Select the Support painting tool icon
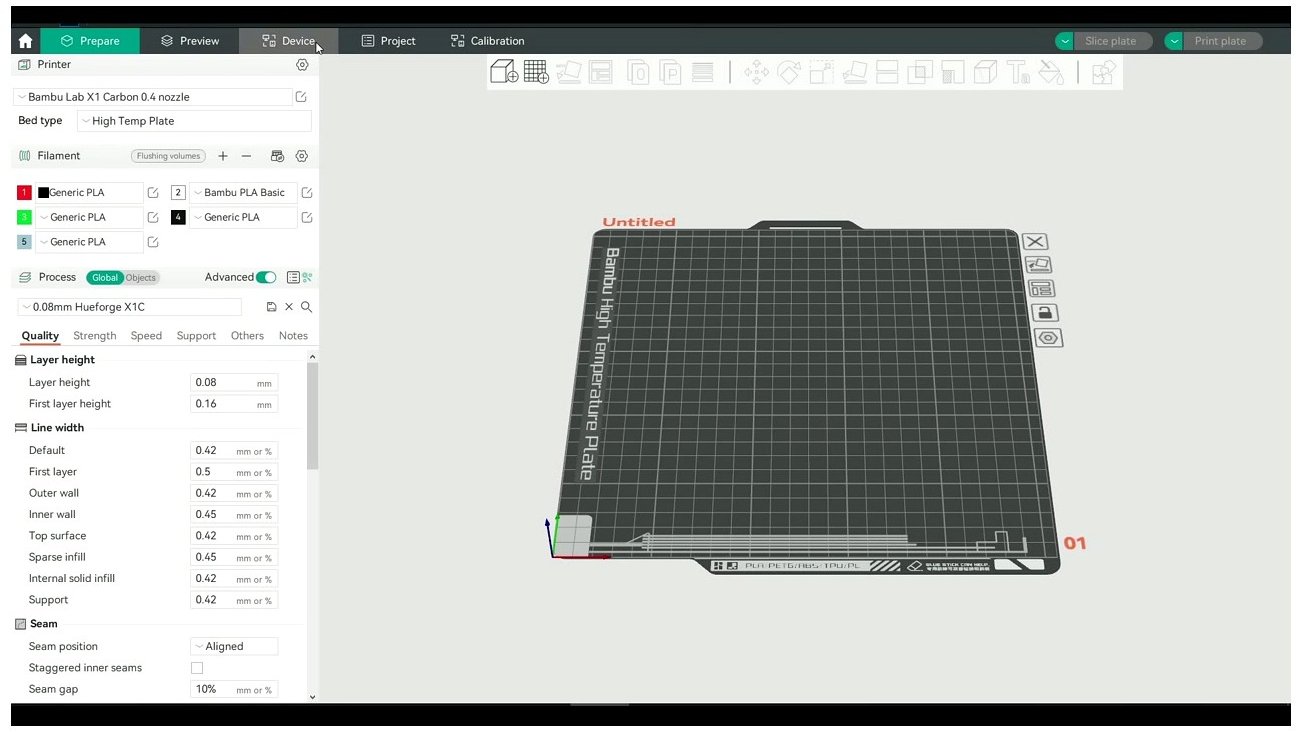Image resolution: width=1302 pixels, height=732 pixels. tap(953, 72)
